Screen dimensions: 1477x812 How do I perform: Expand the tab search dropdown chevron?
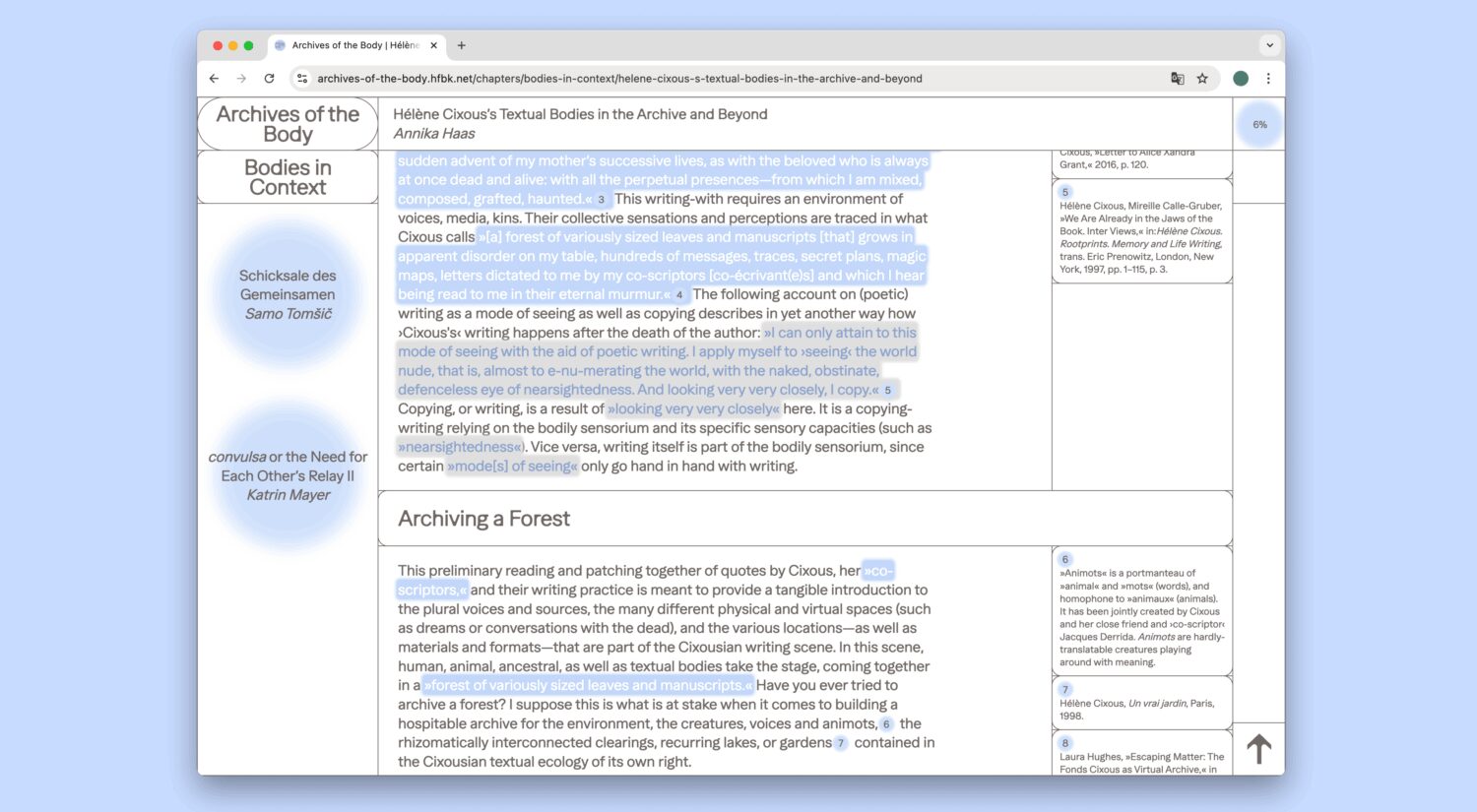pyautogui.click(x=1269, y=45)
